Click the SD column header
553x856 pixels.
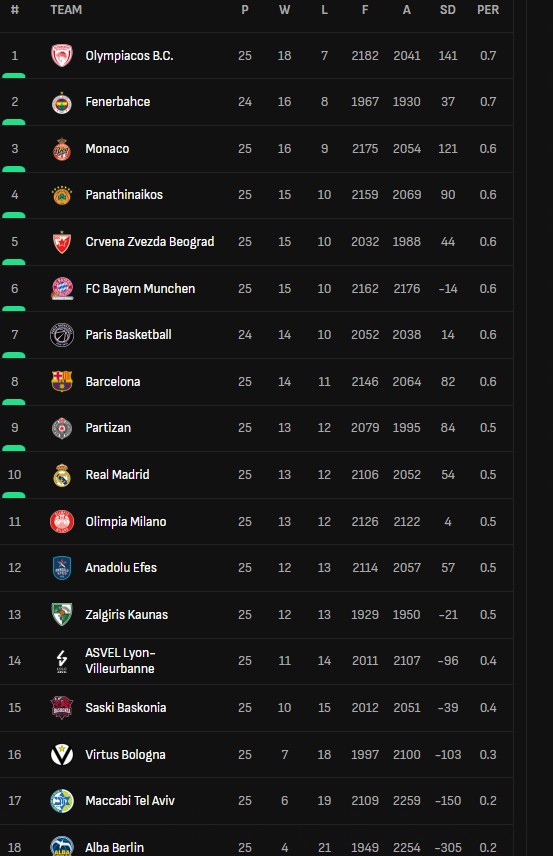(x=448, y=10)
